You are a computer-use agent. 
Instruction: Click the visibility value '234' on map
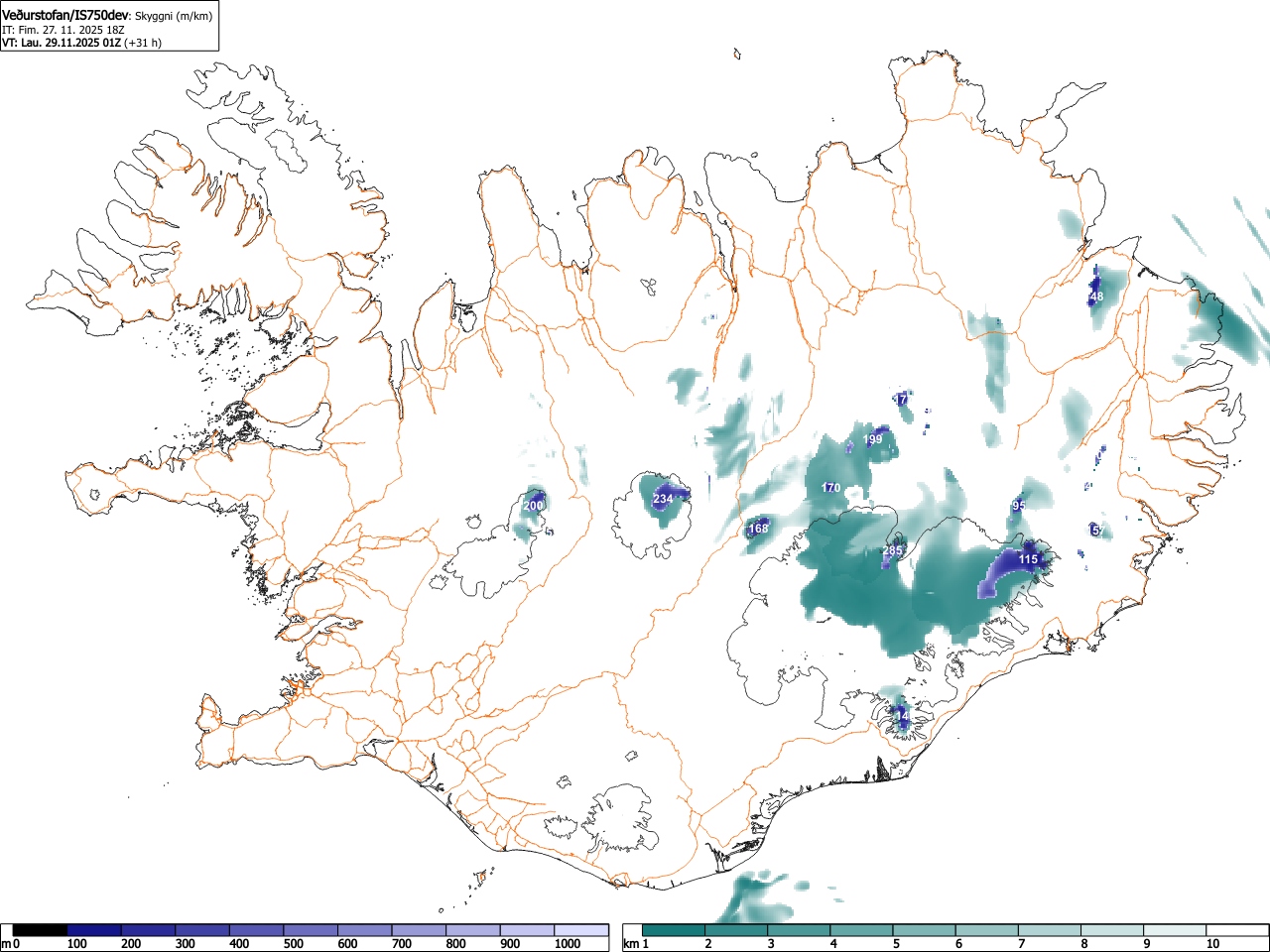pos(663,500)
